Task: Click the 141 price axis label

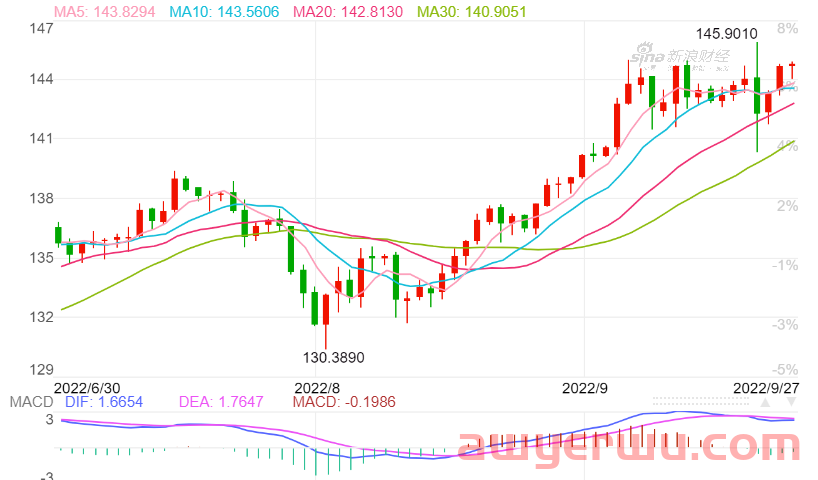Action: click(41, 139)
